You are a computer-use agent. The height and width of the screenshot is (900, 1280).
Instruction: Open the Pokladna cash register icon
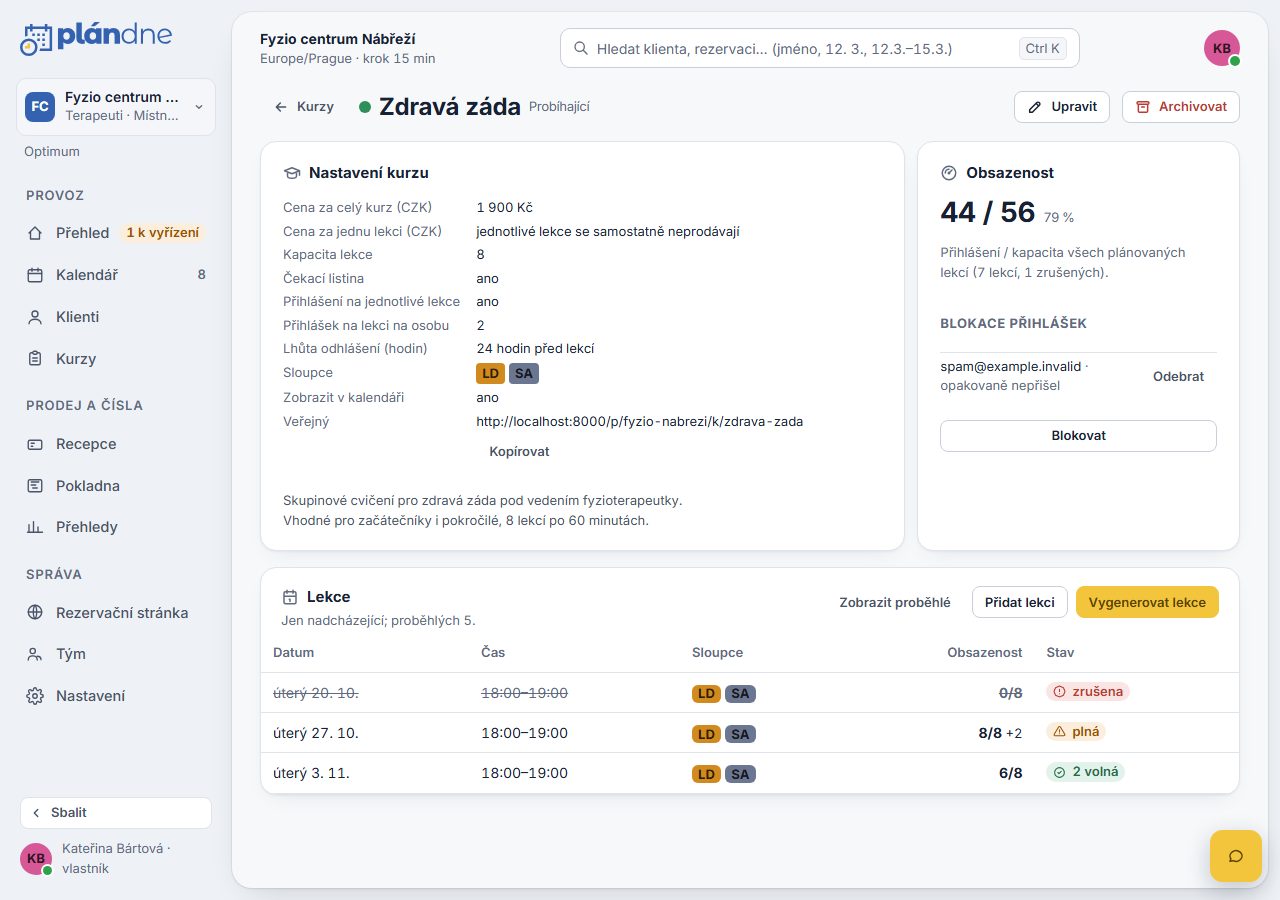point(35,486)
